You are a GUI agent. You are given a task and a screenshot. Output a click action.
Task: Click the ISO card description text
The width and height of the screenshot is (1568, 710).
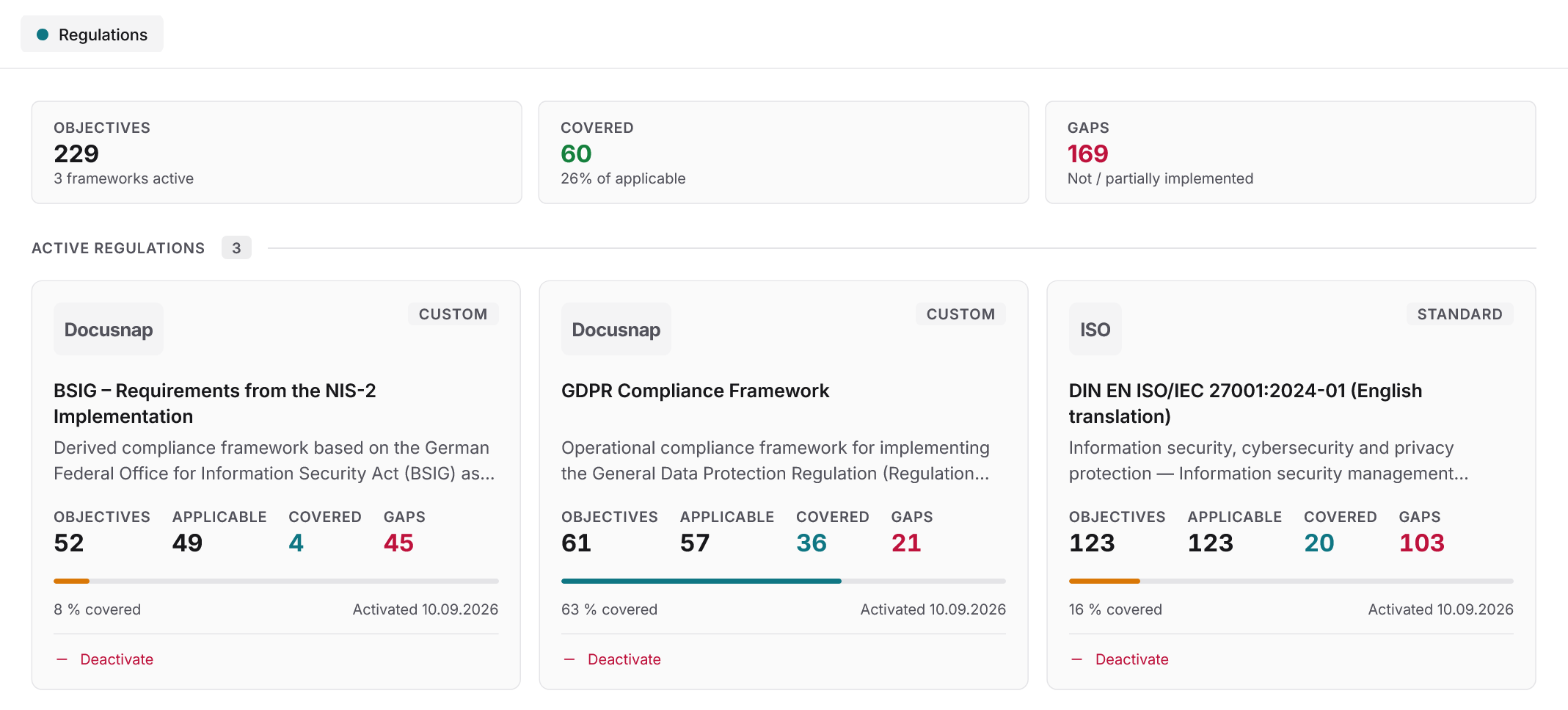point(1269,460)
